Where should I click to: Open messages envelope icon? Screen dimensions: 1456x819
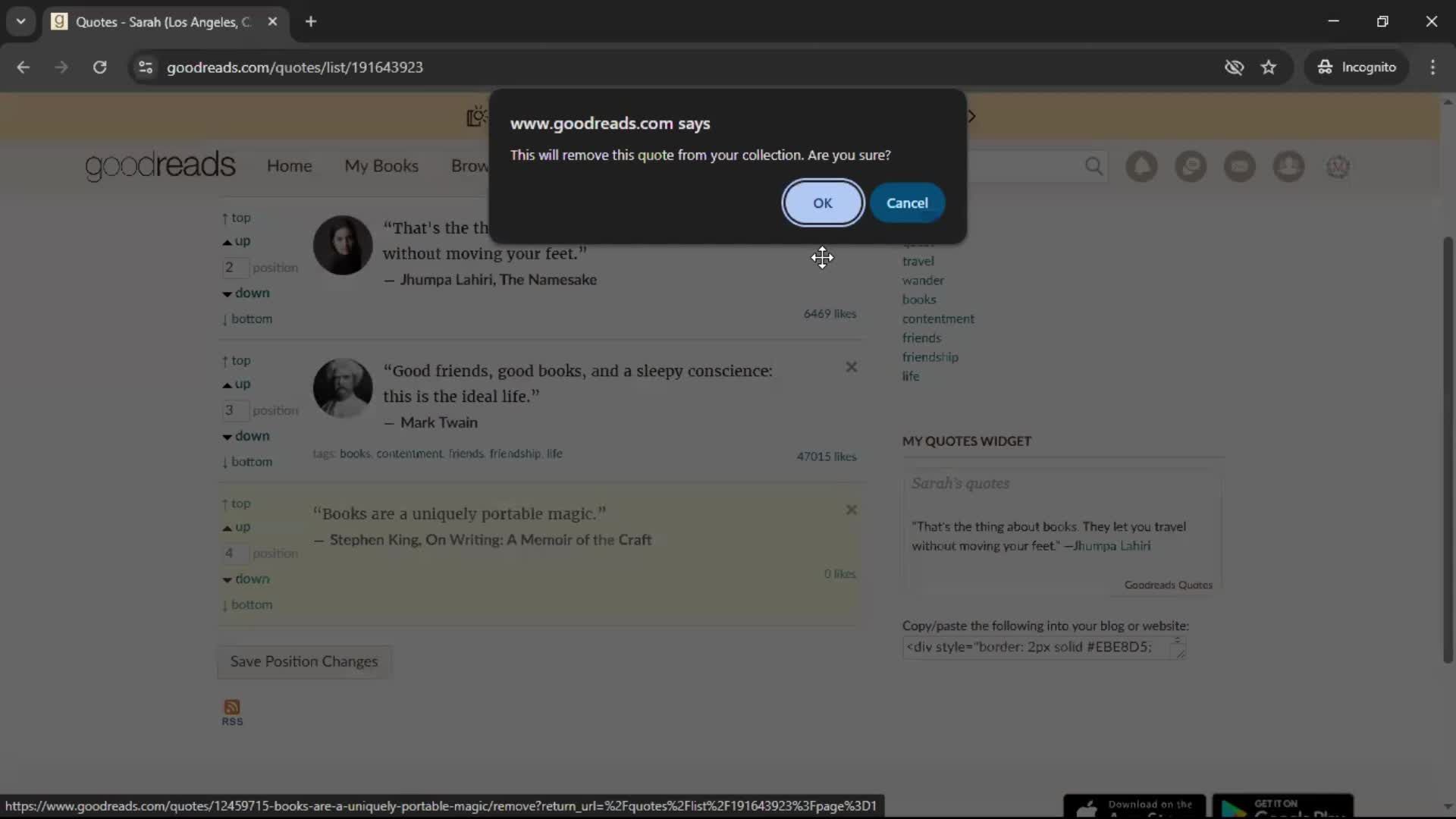tap(1240, 166)
